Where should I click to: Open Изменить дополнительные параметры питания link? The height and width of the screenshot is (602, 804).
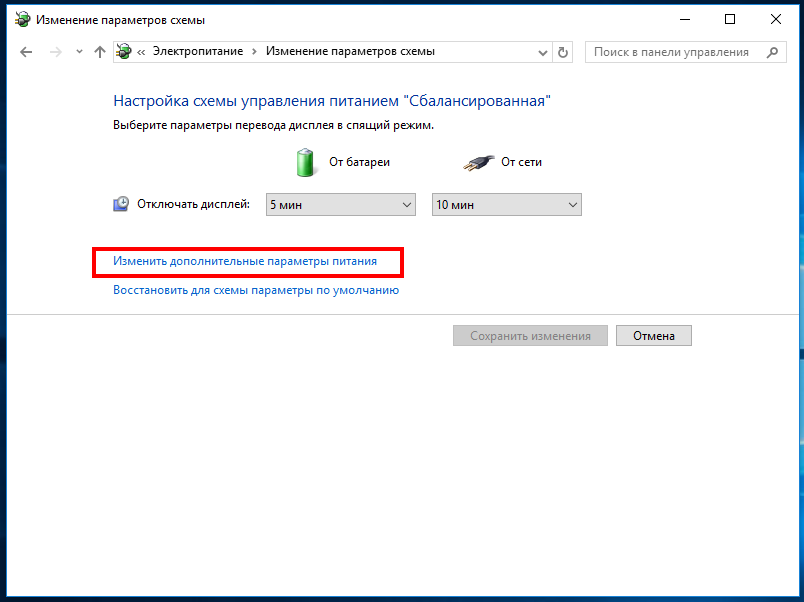(x=245, y=261)
